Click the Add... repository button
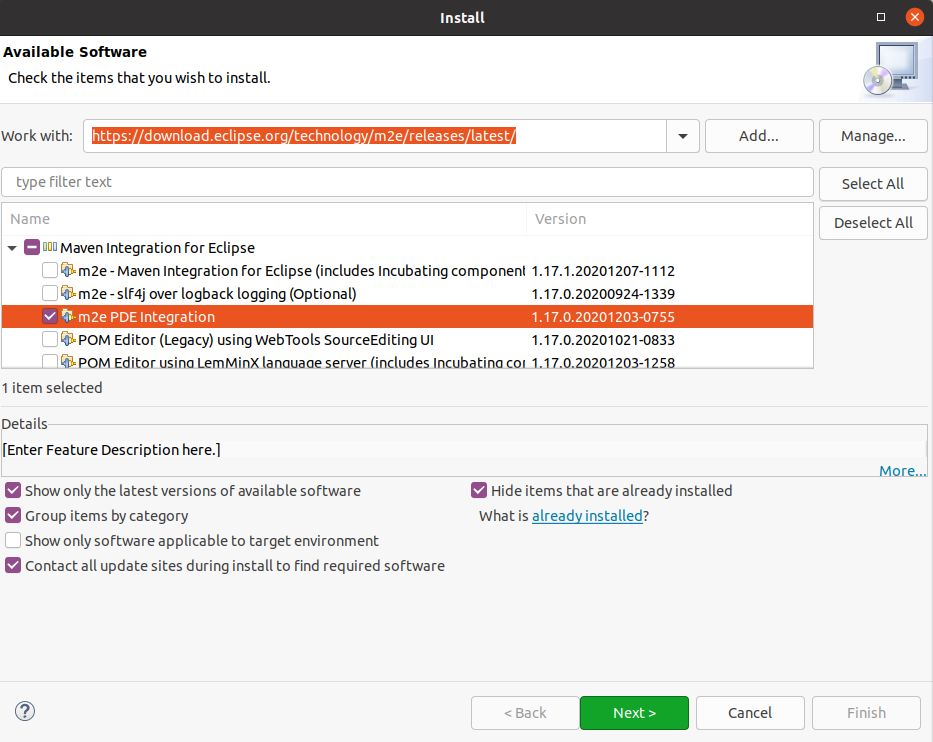The width and height of the screenshot is (933, 742). point(759,136)
